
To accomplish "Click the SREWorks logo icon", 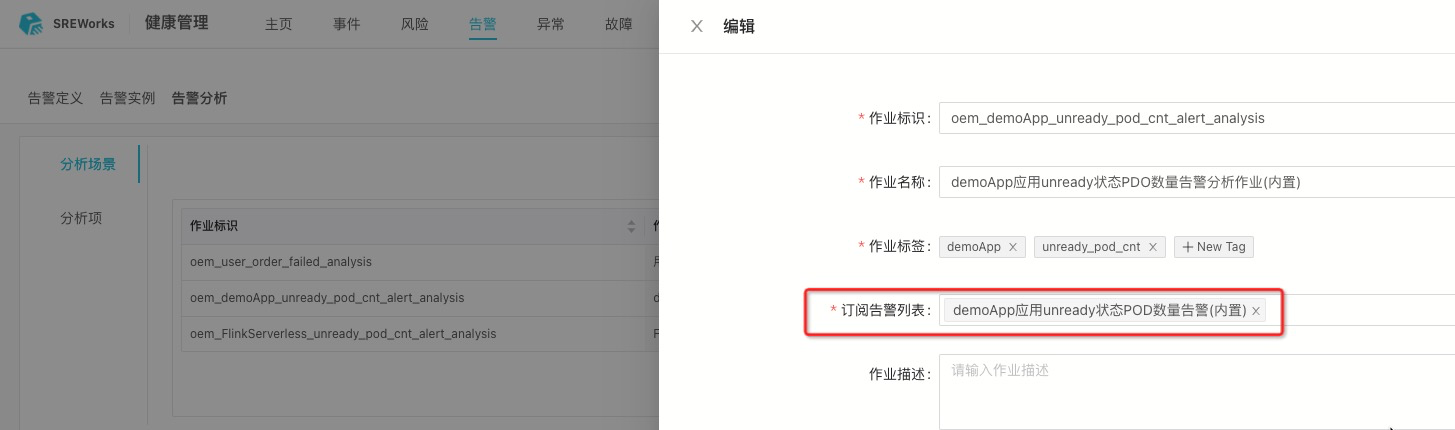I will [32, 25].
